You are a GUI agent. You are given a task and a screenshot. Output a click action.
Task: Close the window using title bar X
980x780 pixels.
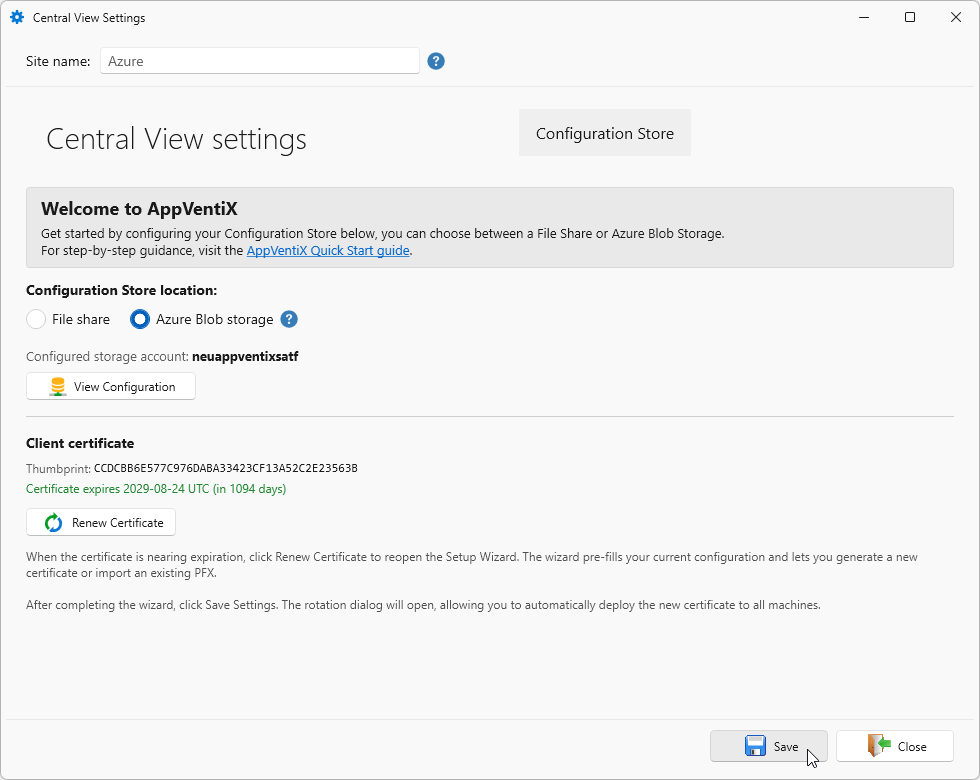point(956,18)
